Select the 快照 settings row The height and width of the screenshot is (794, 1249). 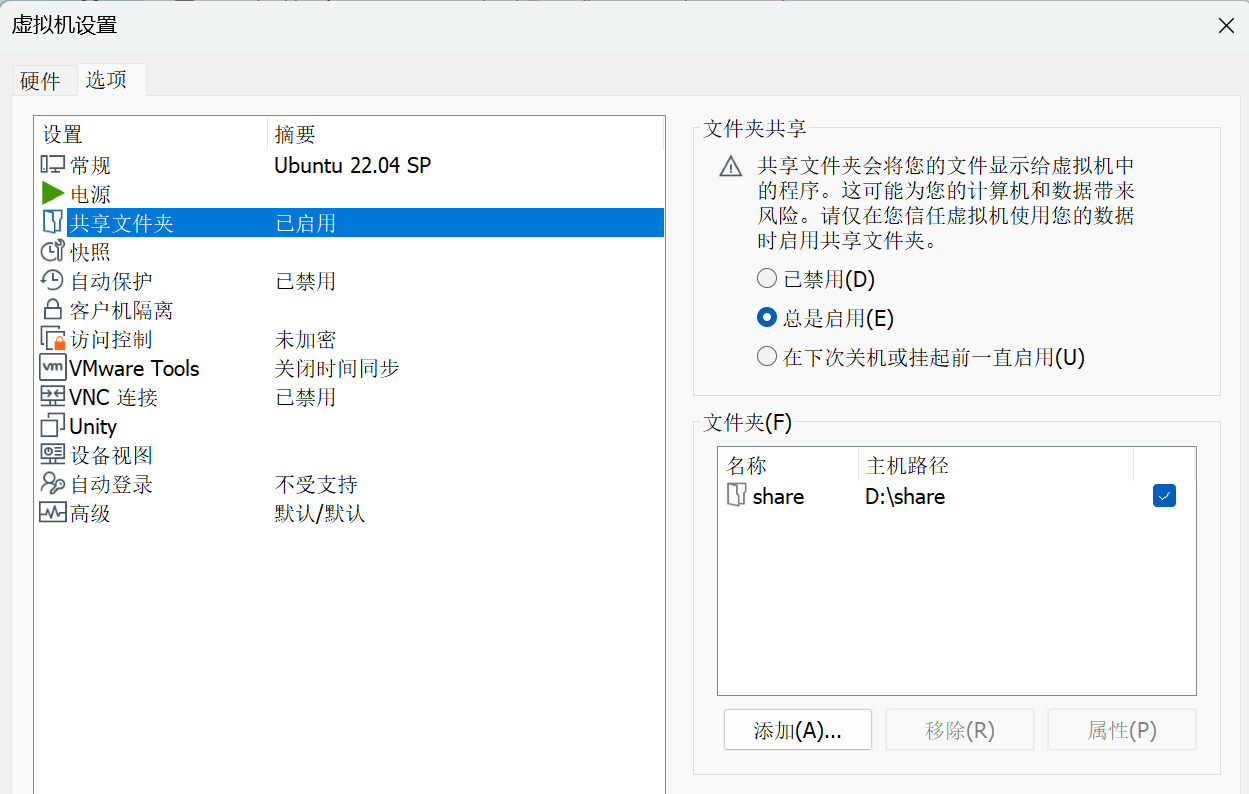pyautogui.click(x=350, y=252)
